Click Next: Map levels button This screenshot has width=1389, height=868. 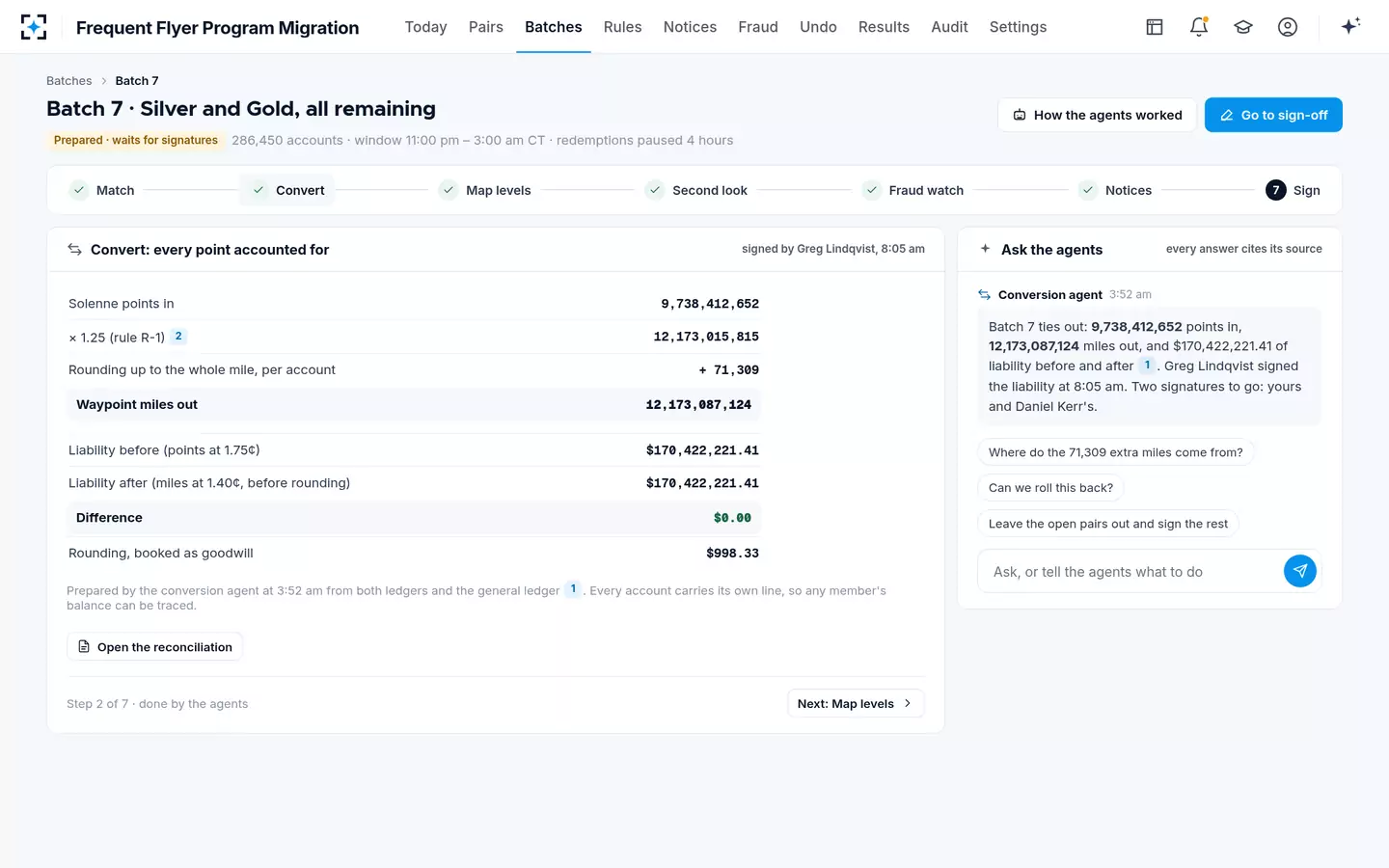856,703
